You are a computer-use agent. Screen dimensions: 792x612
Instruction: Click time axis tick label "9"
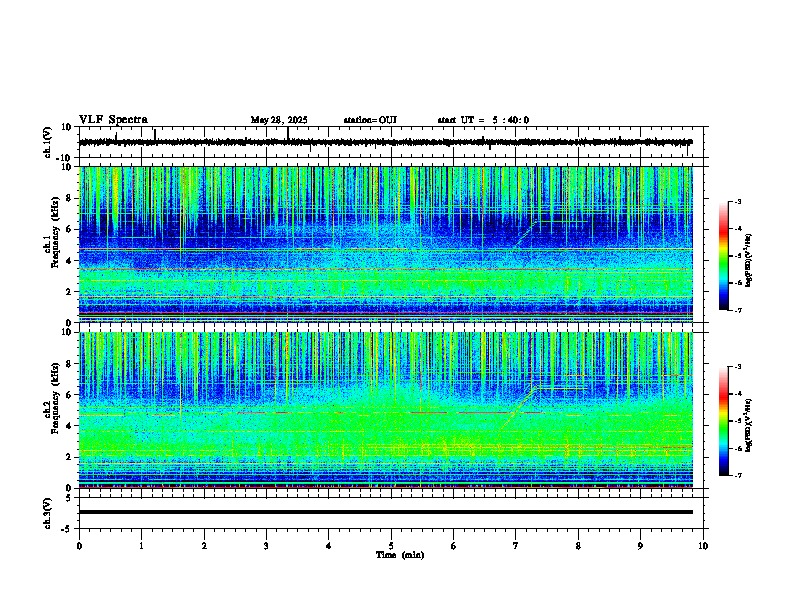[x=640, y=546]
